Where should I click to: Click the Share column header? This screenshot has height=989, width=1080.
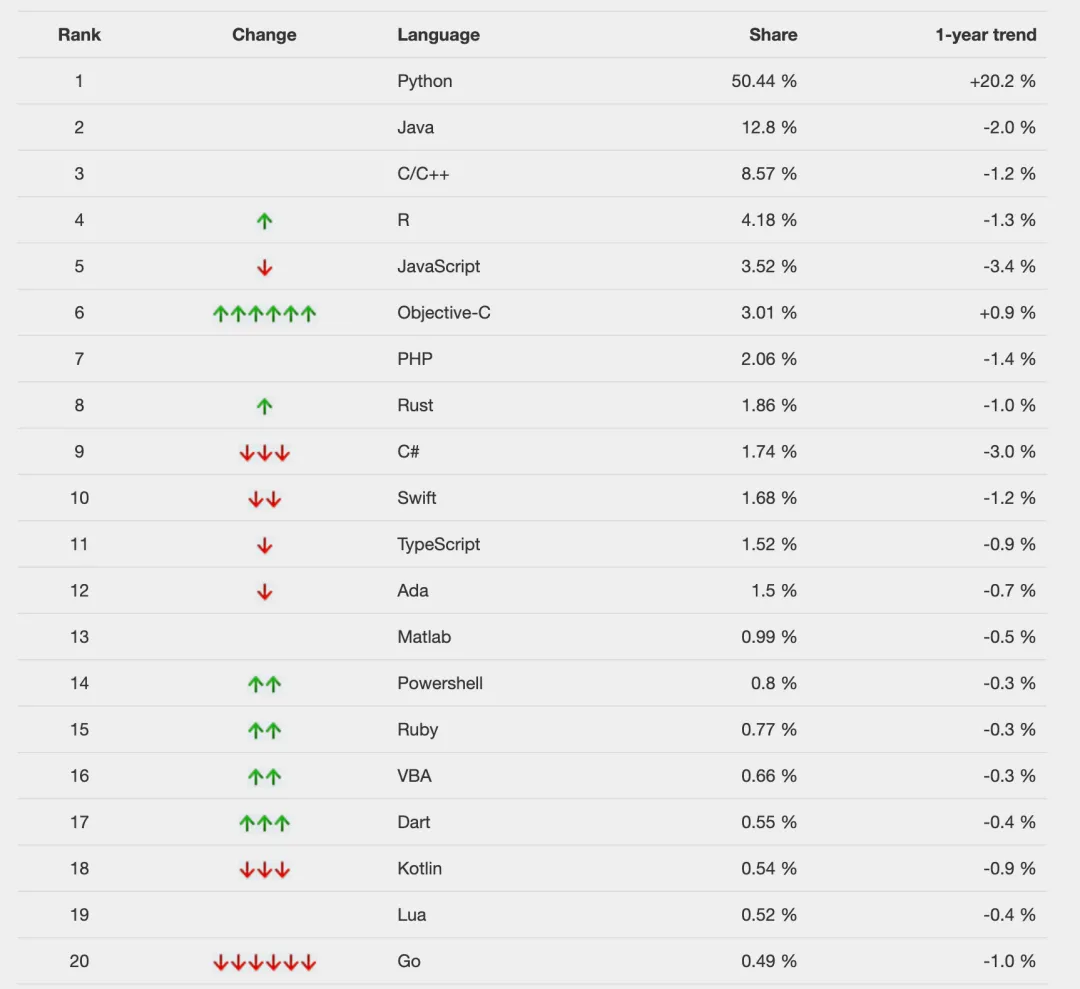773,34
